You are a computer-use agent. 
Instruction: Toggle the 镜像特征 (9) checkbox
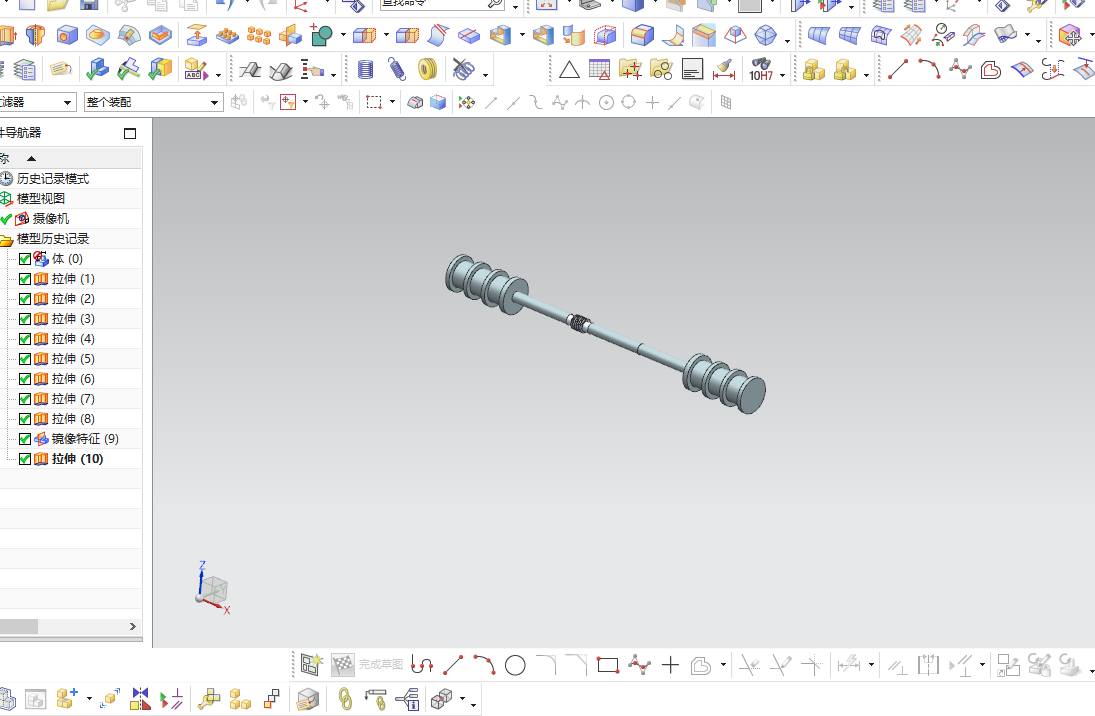tap(25, 439)
